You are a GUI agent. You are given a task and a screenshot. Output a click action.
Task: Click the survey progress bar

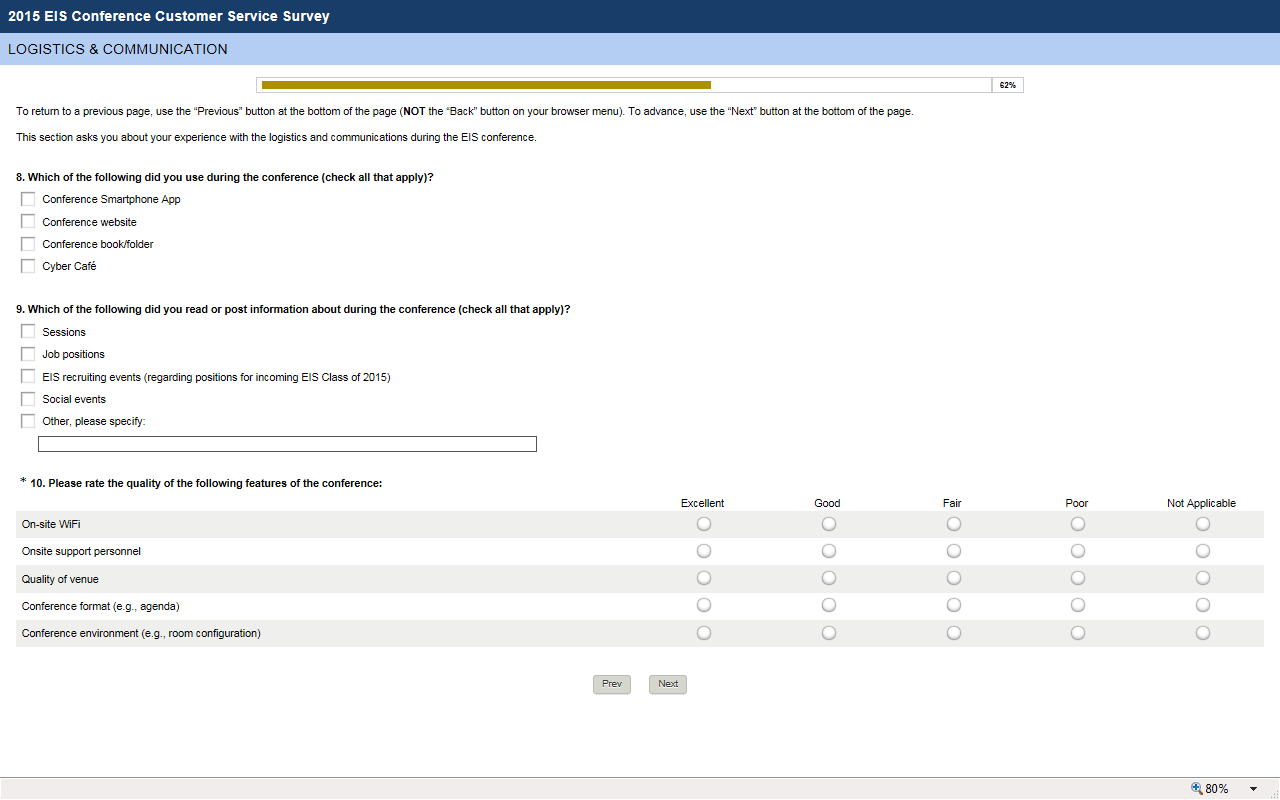(625, 85)
